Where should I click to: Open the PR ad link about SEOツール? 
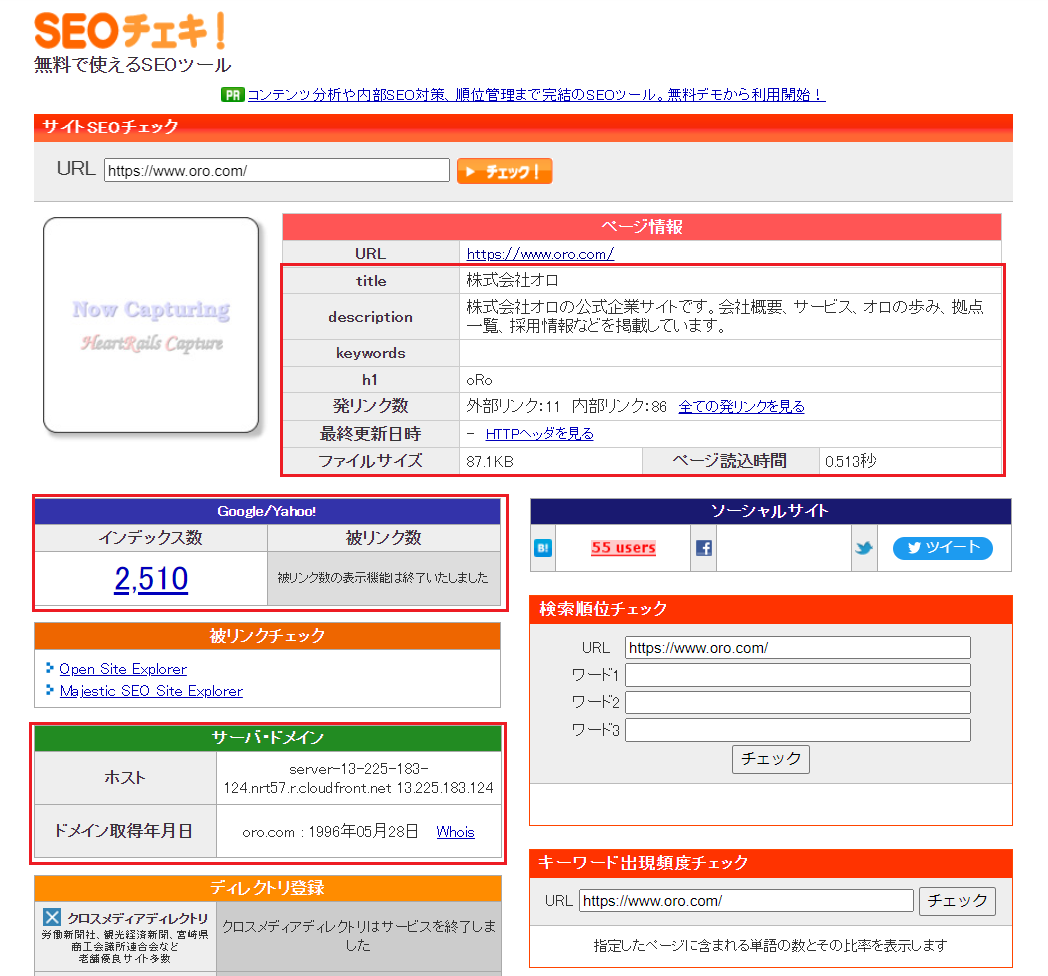pyautogui.click(x=536, y=95)
